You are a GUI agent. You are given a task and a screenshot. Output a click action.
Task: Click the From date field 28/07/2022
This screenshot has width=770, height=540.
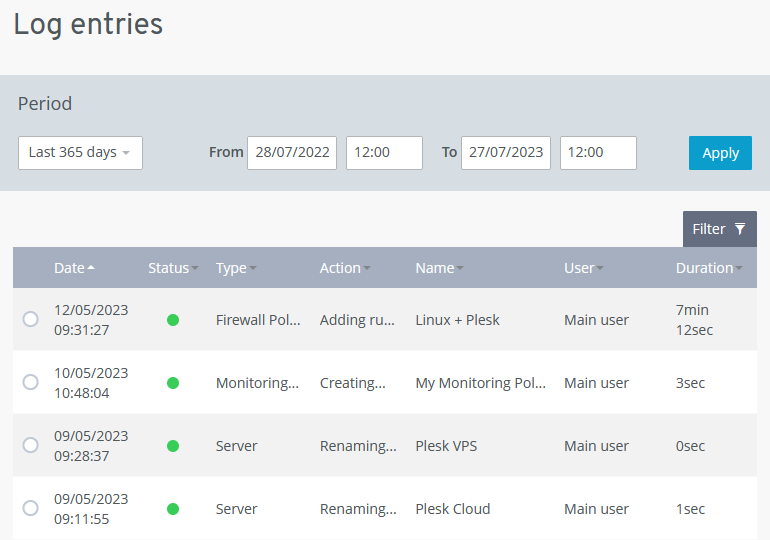[292, 153]
